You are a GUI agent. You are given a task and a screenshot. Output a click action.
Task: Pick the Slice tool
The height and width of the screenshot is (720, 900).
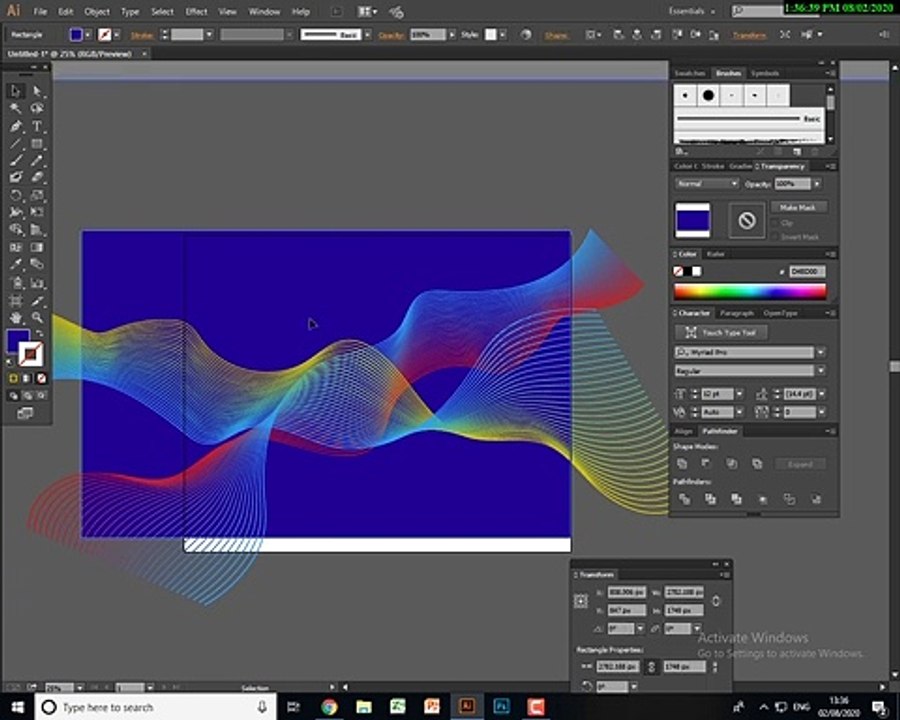point(37,300)
